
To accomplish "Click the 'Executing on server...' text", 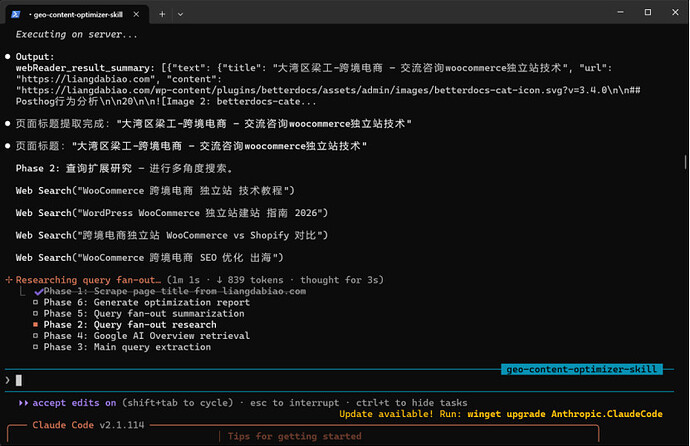I will [77, 34].
